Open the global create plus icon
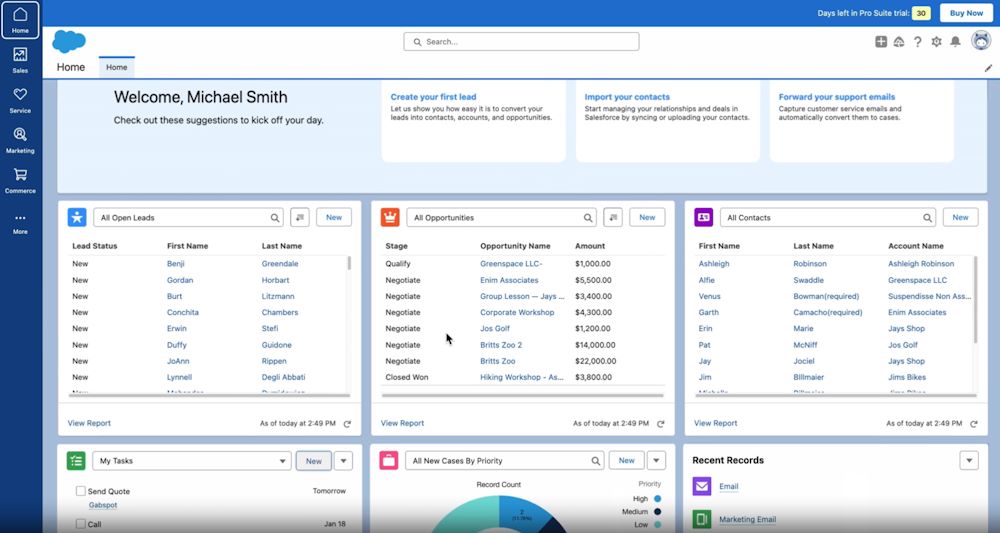The width and height of the screenshot is (1000, 533). [881, 41]
